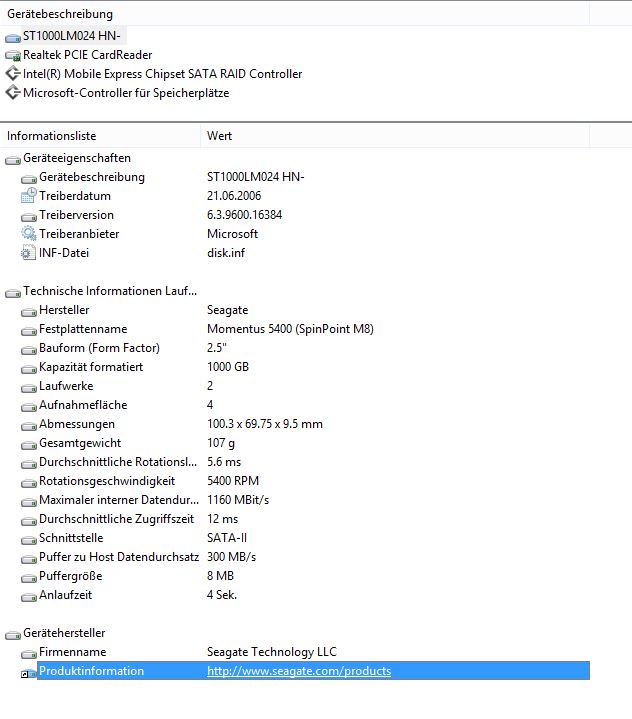This screenshot has width=632, height=719.
Task: Click the value 4 Sek.
Action: [222, 595]
